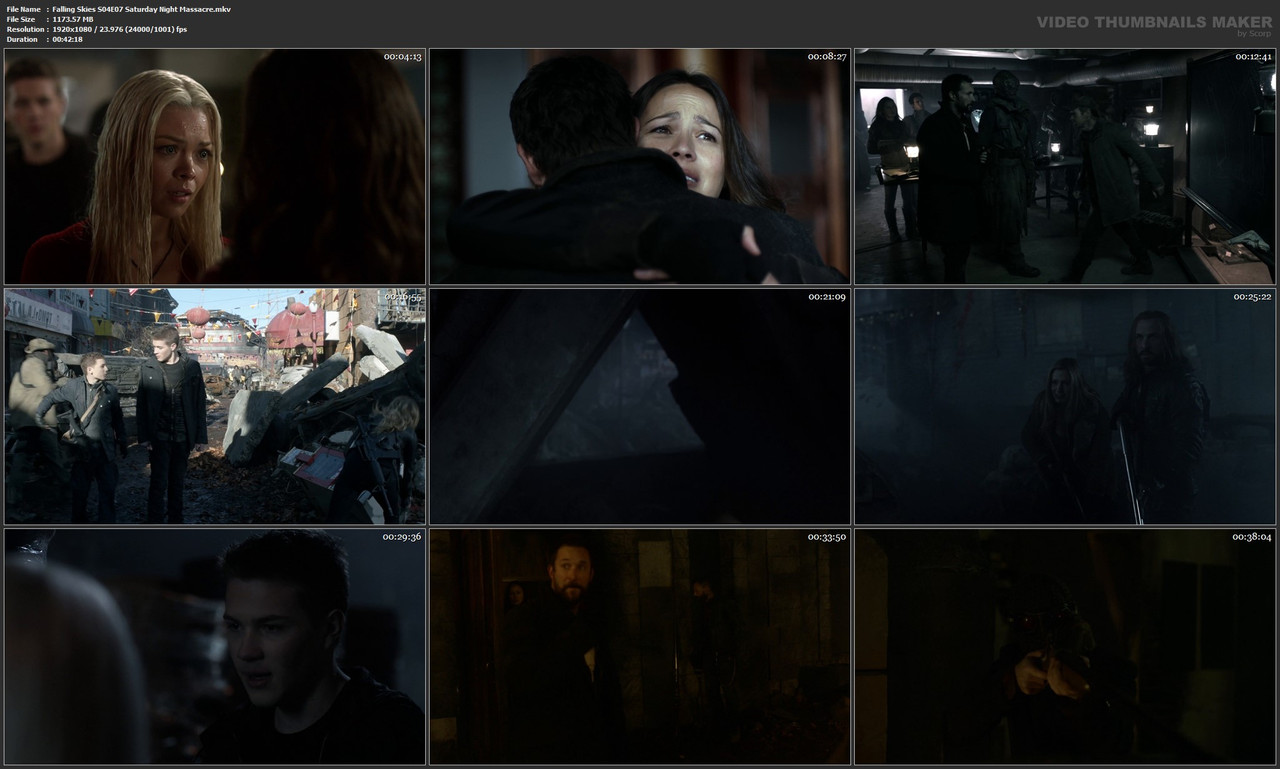
Task: Click the 'Duration' label
Action: tap(22, 39)
